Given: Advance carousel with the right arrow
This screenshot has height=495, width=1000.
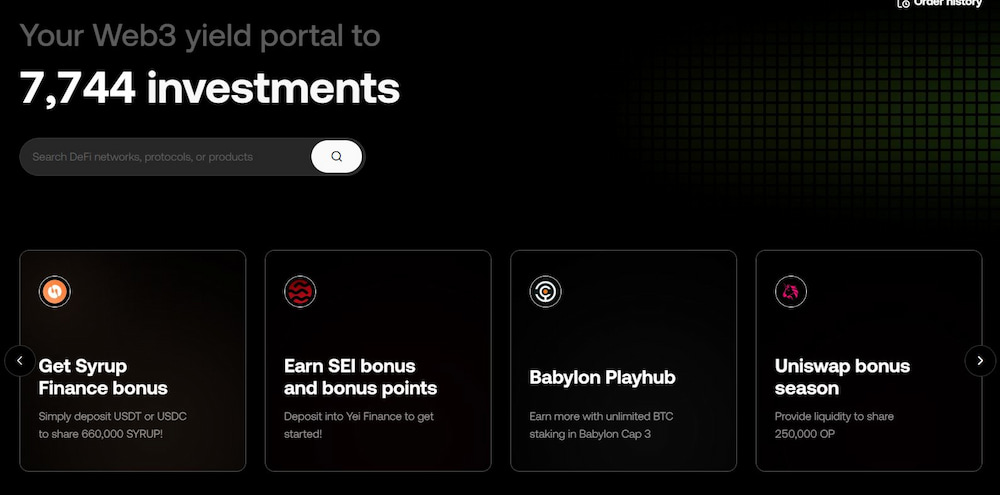Looking at the screenshot, I should (x=980, y=361).
